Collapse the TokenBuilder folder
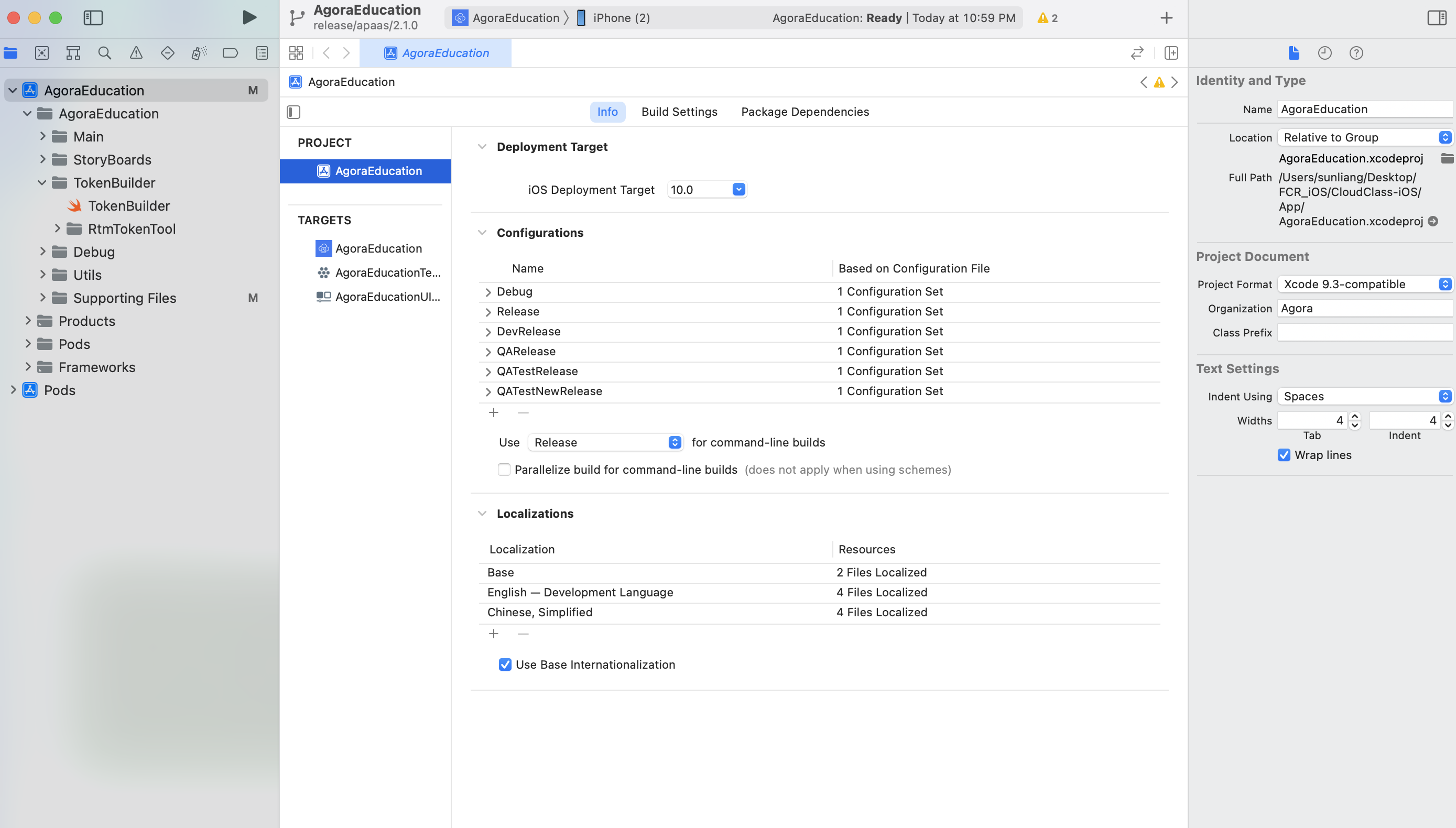Image resolution: width=1456 pixels, height=828 pixels. [42, 182]
